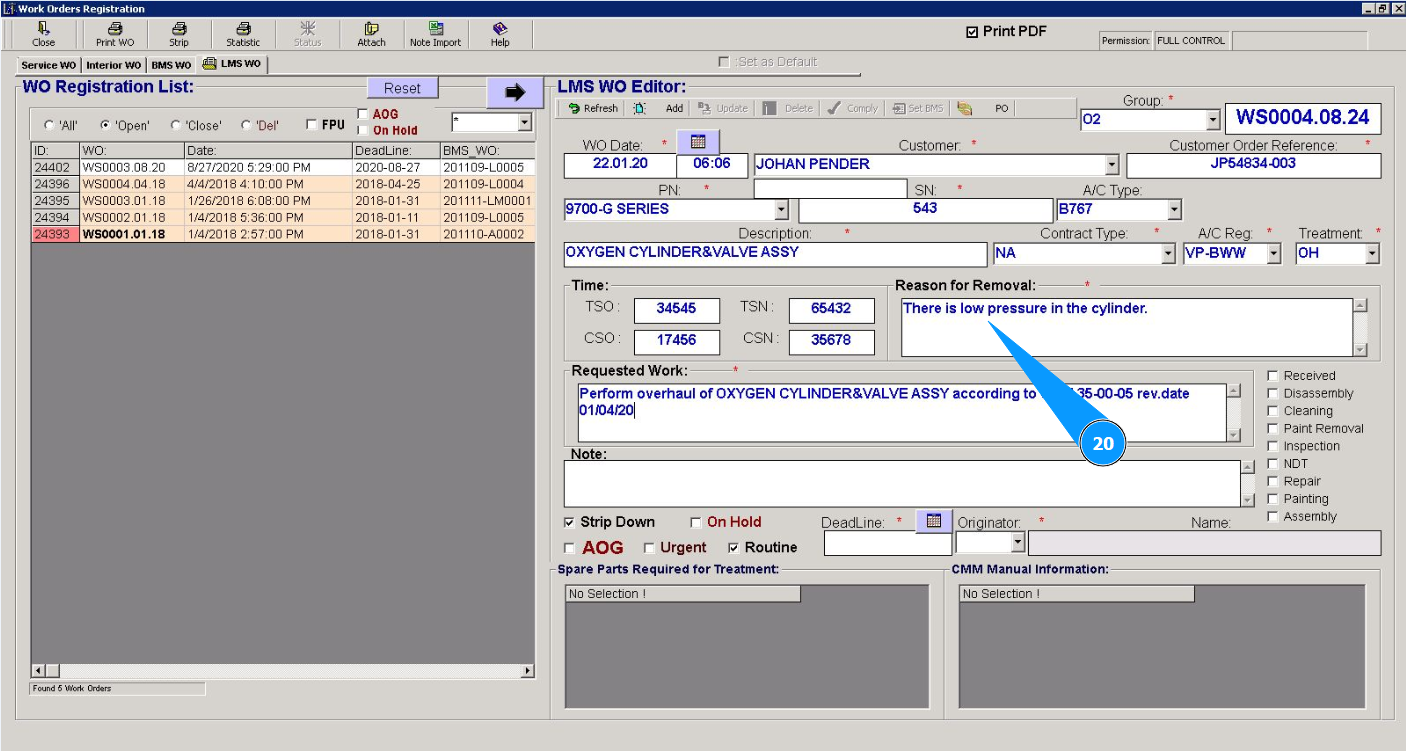Select work order row WS0001.01.18

point(283,234)
